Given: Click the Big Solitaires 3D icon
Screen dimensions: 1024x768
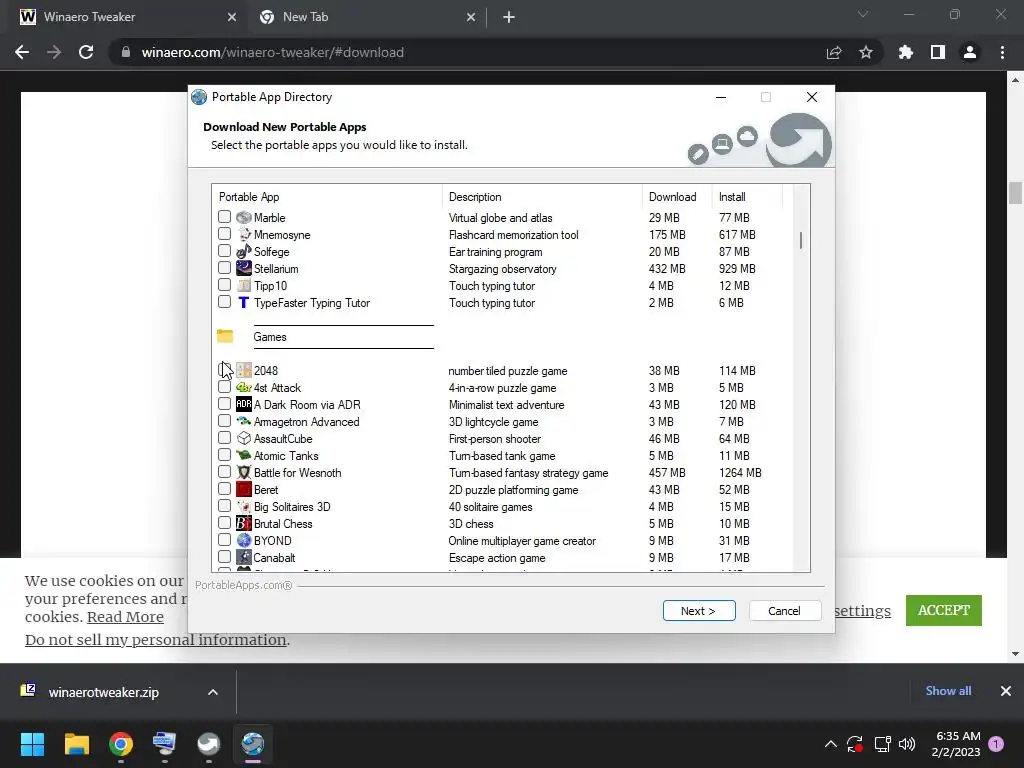Looking at the screenshot, I should (x=244, y=506).
